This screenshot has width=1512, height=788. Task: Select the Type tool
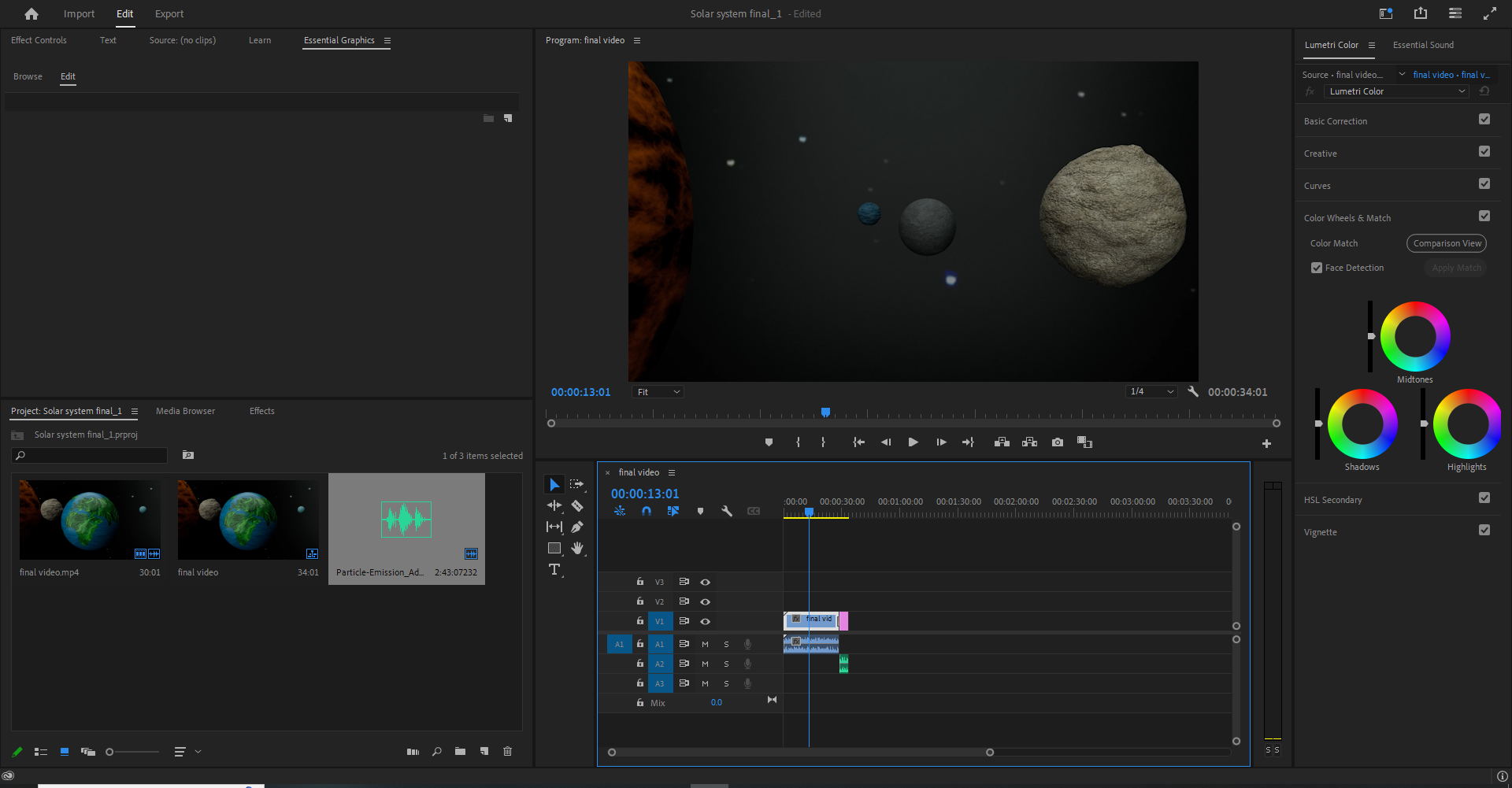point(554,569)
